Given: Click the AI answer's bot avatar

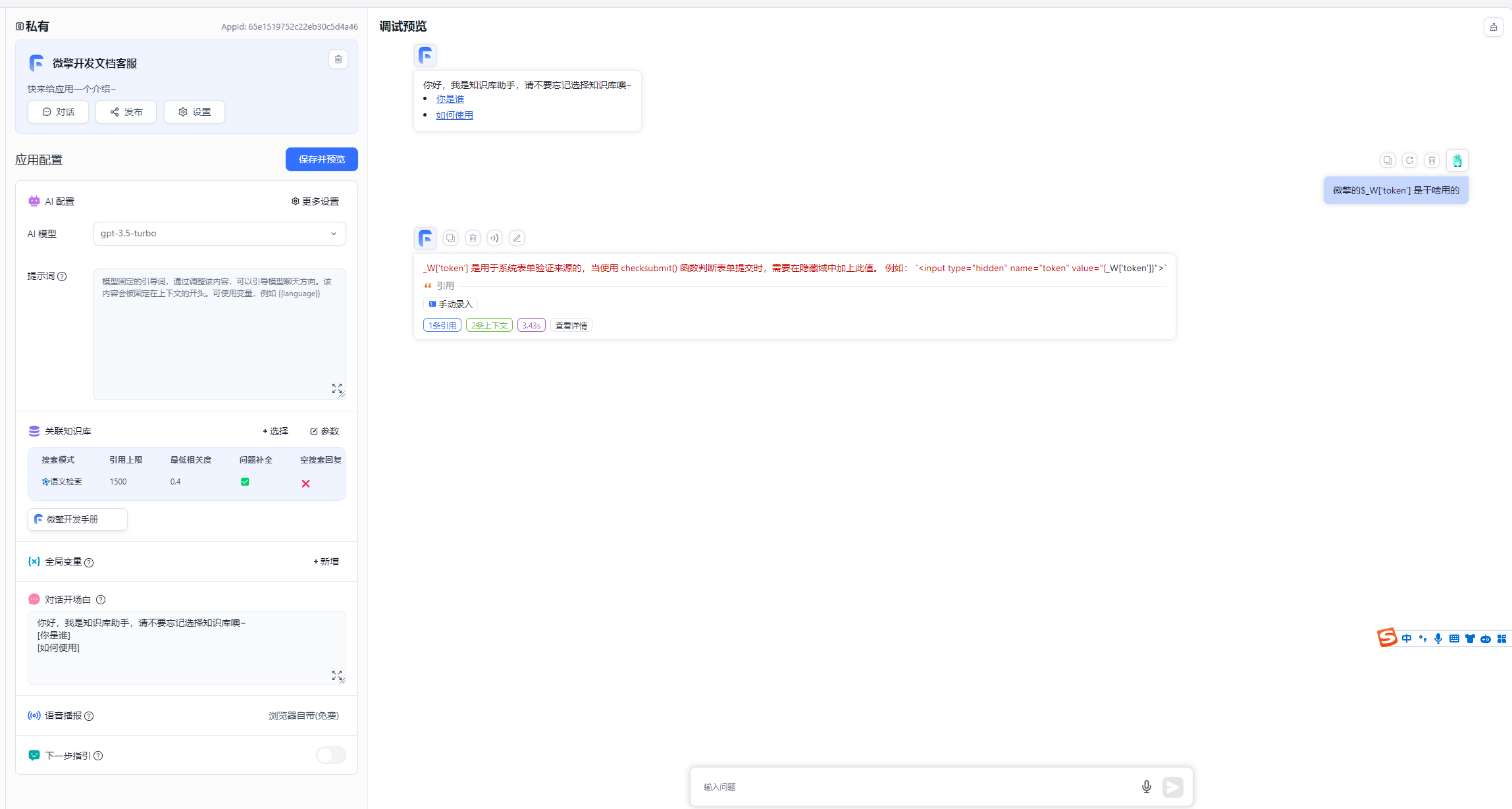Looking at the screenshot, I should pyautogui.click(x=425, y=238).
